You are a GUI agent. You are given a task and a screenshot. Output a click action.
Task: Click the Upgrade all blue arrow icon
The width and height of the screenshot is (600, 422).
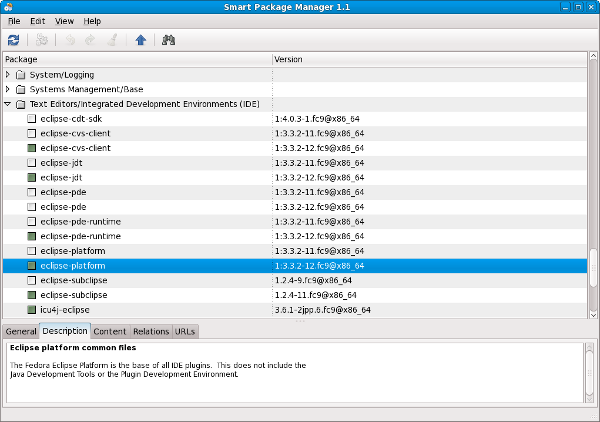coord(140,40)
